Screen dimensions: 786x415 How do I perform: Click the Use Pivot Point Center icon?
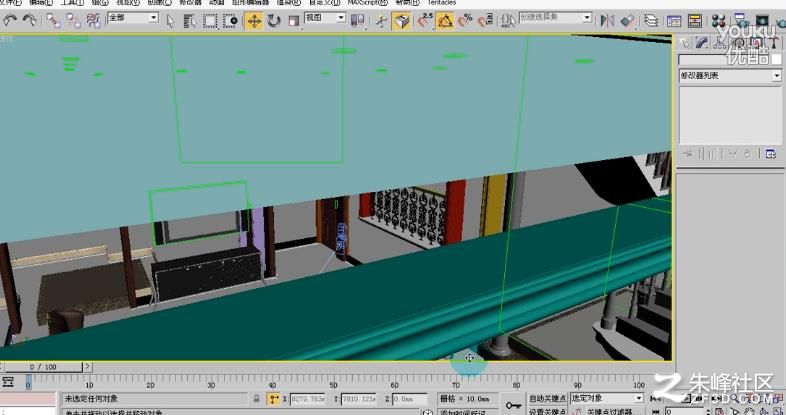[357, 21]
